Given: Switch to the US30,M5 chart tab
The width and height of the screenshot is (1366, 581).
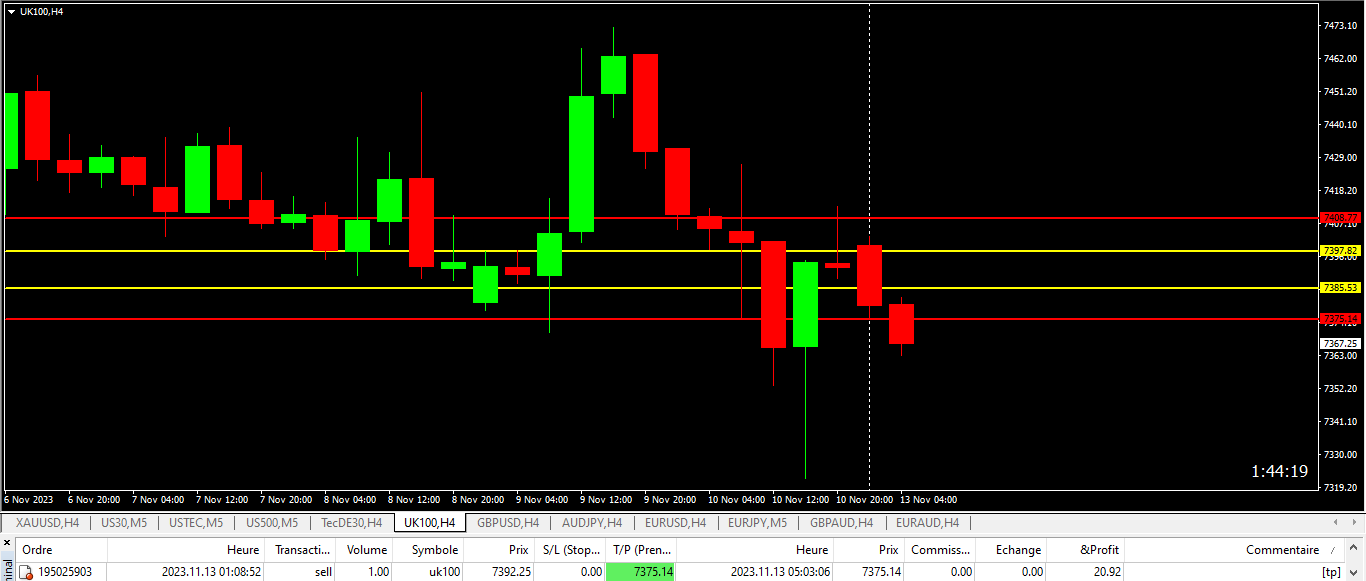Looking at the screenshot, I should click(124, 522).
